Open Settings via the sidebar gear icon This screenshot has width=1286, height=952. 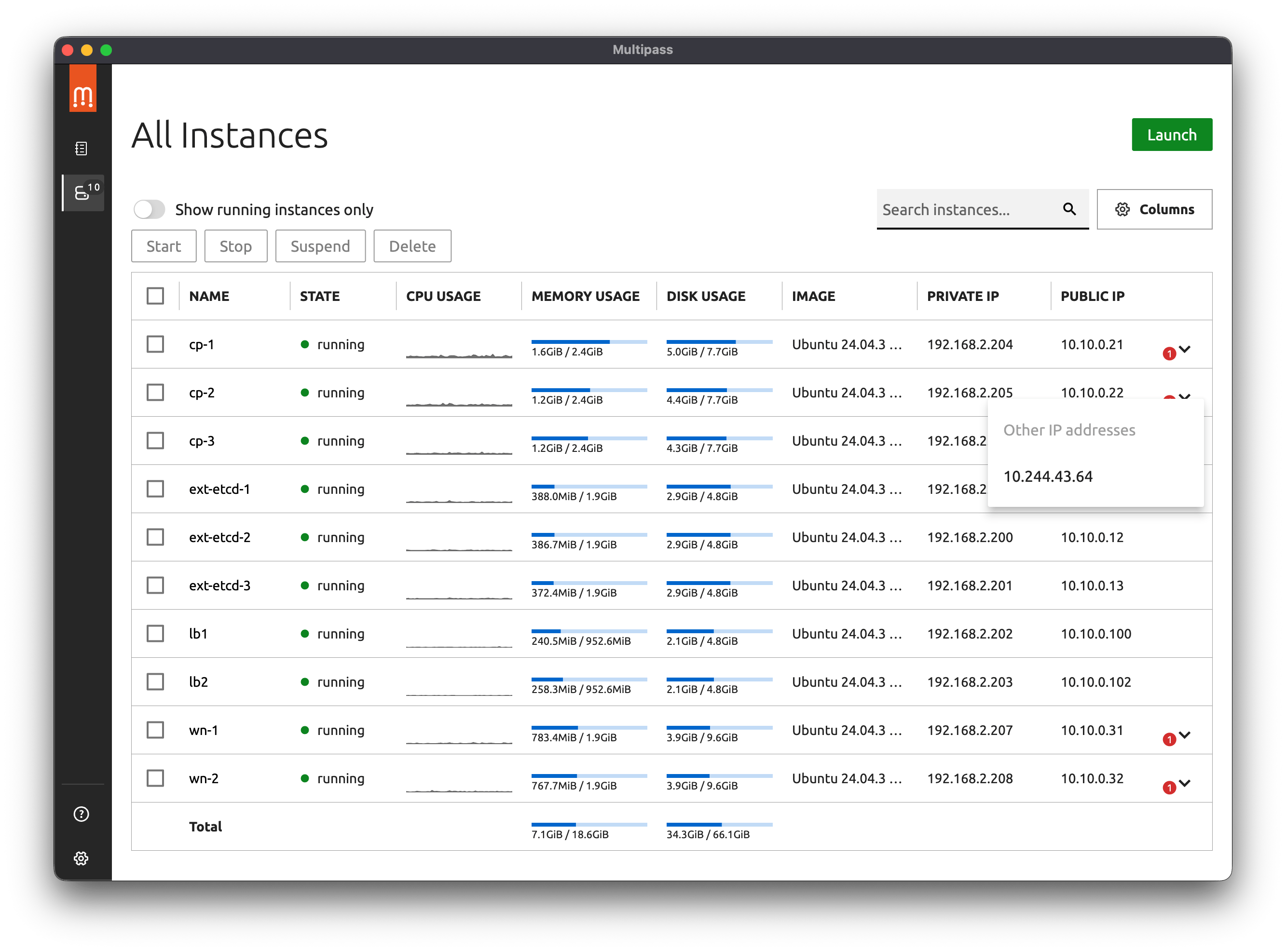(x=81, y=858)
